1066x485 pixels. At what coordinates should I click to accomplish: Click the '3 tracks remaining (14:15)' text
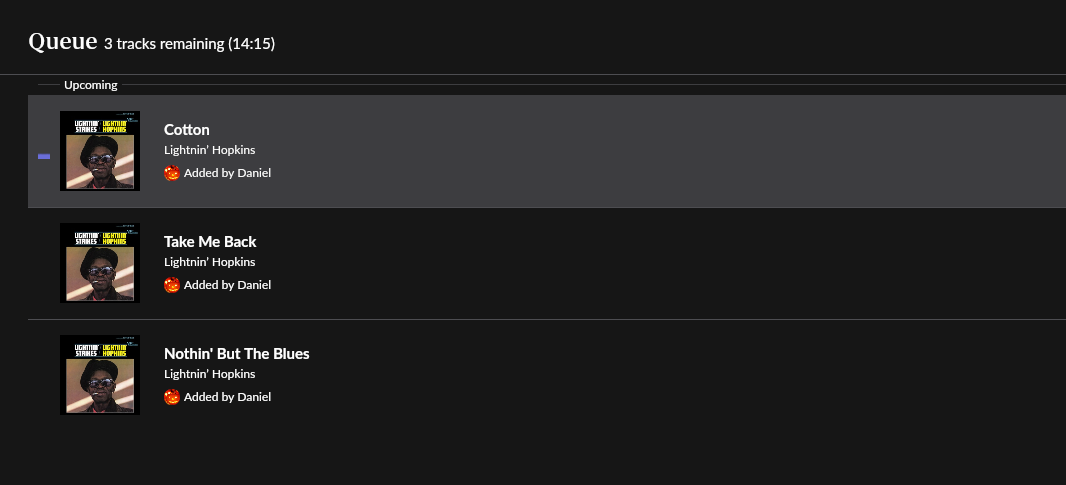click(190, 44)
